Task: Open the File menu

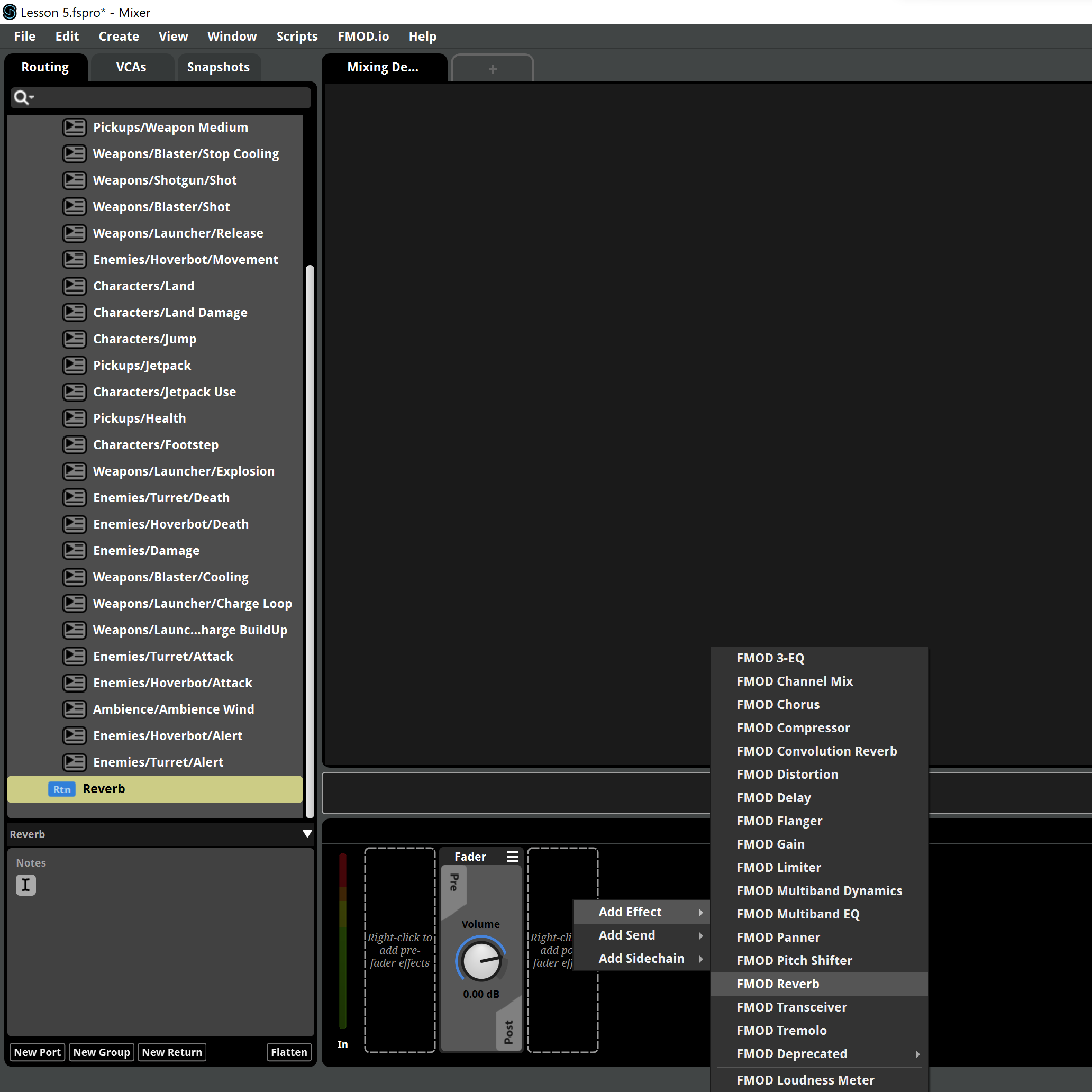Action: click(x=25, y=36)
